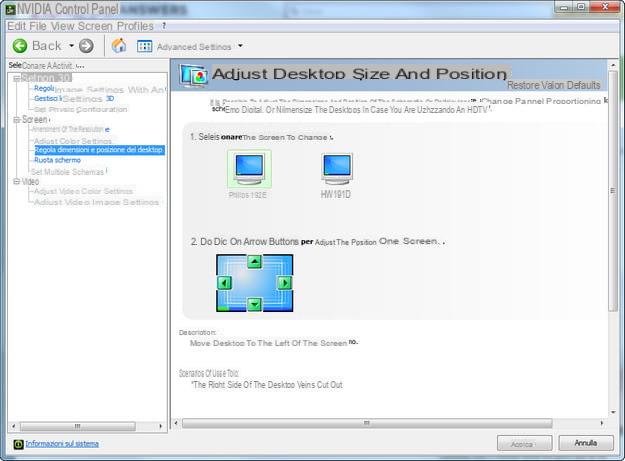625x461 pixels.
Task: Click the up arrow position button
Action: 254,262
